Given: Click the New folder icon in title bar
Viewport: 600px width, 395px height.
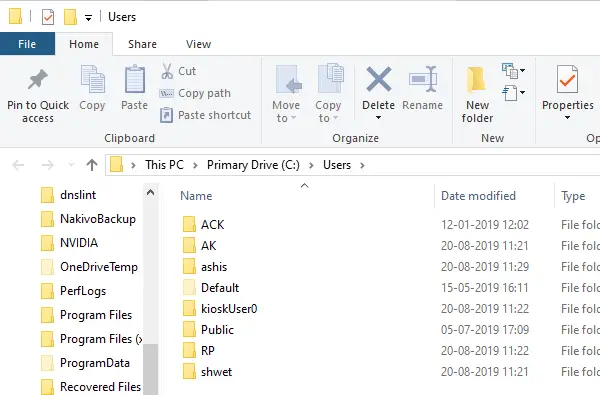Looking at the screenshot, I should click(70, 17).
